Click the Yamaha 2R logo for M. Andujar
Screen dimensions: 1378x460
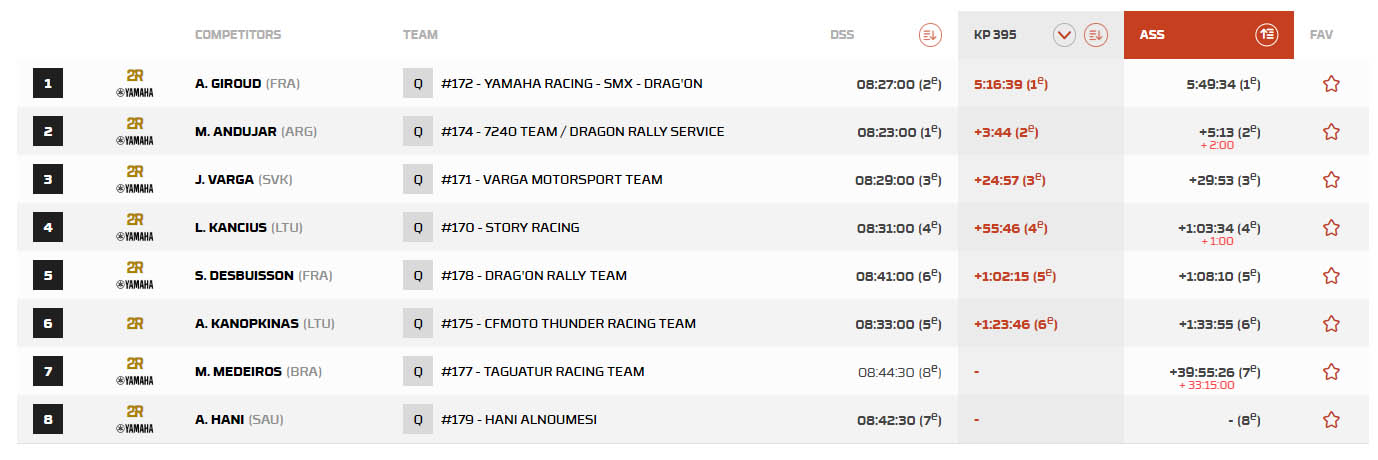134,132
